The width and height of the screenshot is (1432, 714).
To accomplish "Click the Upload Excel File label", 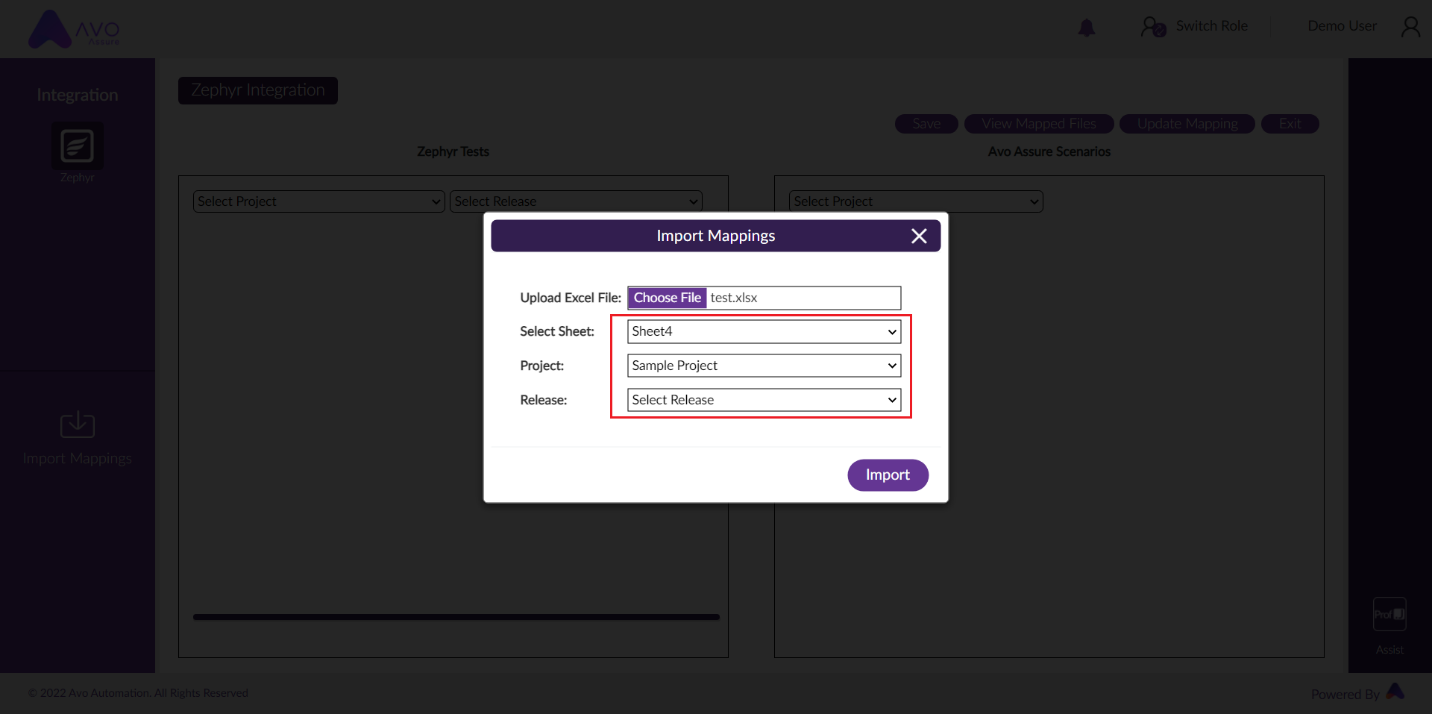I will [x=570, y=298].
